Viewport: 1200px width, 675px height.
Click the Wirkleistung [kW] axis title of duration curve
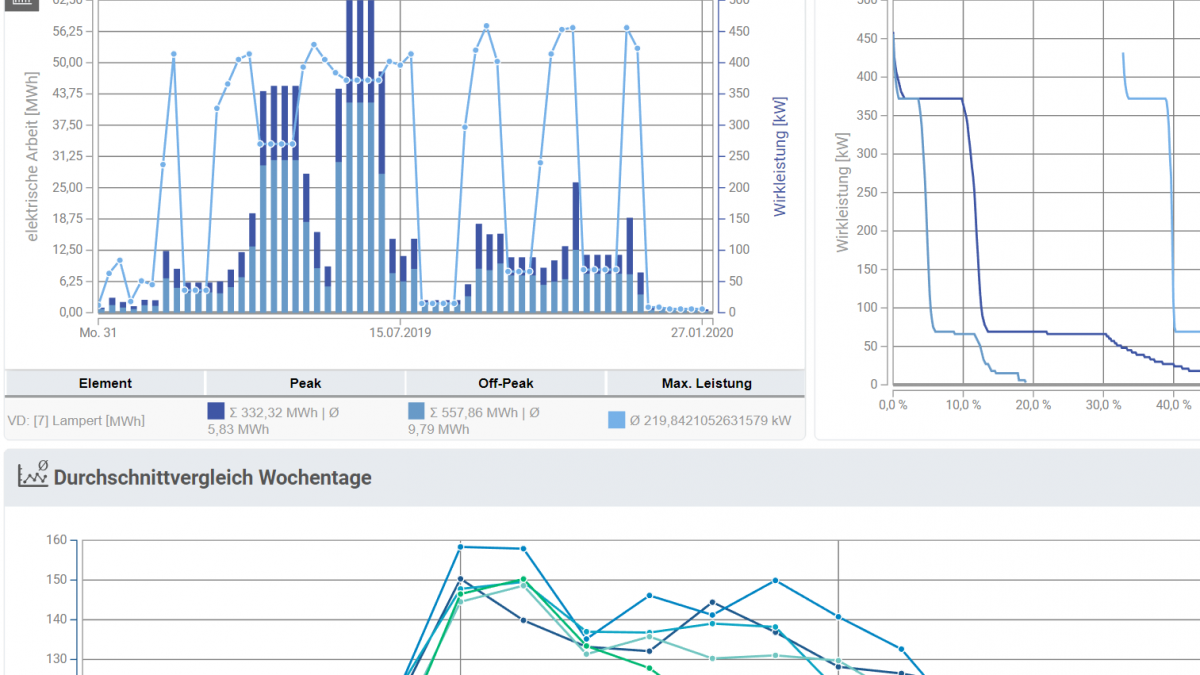tap(842, 193)
